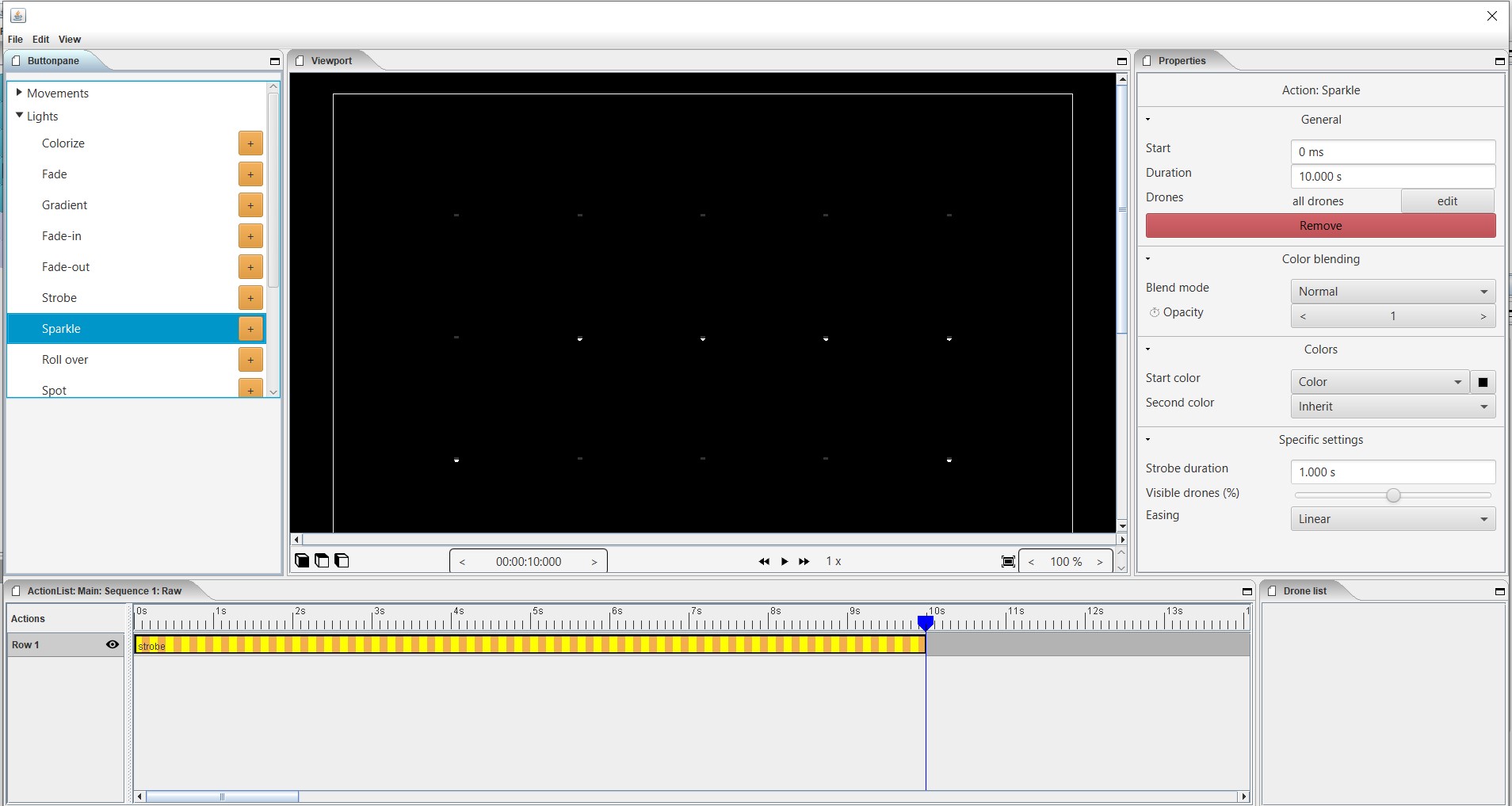Collapse the General properties section
The image size is (1512, 806).
[x=1147, y=120]
